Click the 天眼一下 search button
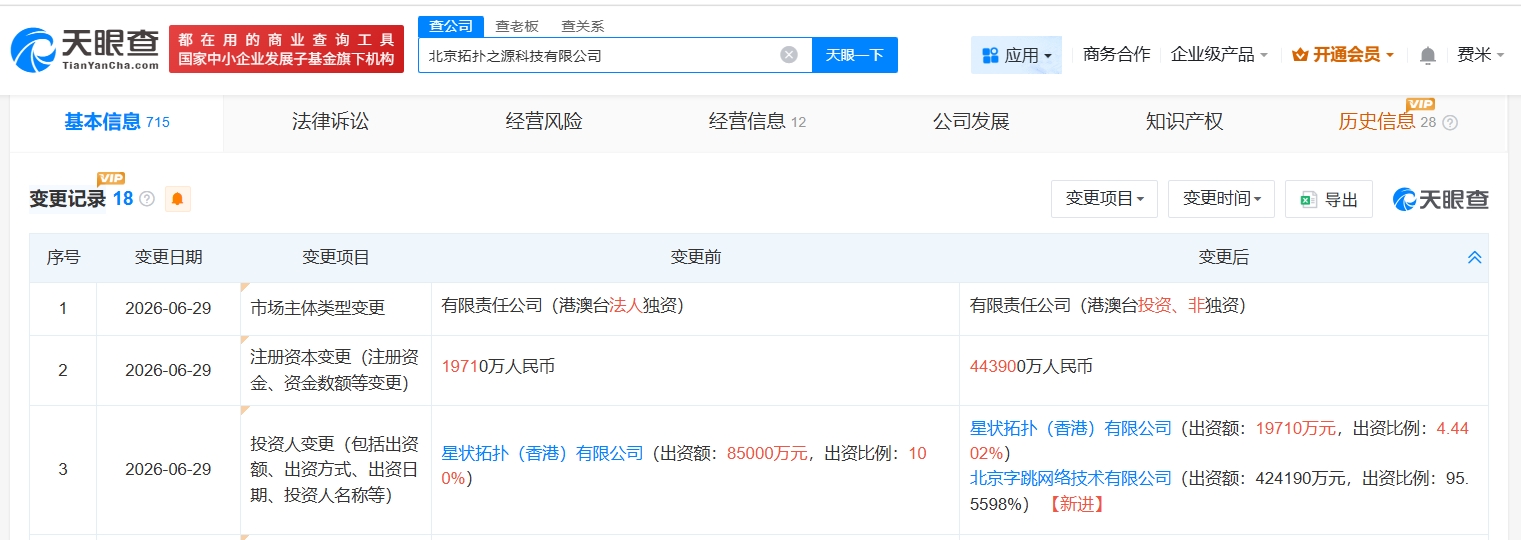The width and height of the screenshot is (1521, 540). click(x=855, y=55)
